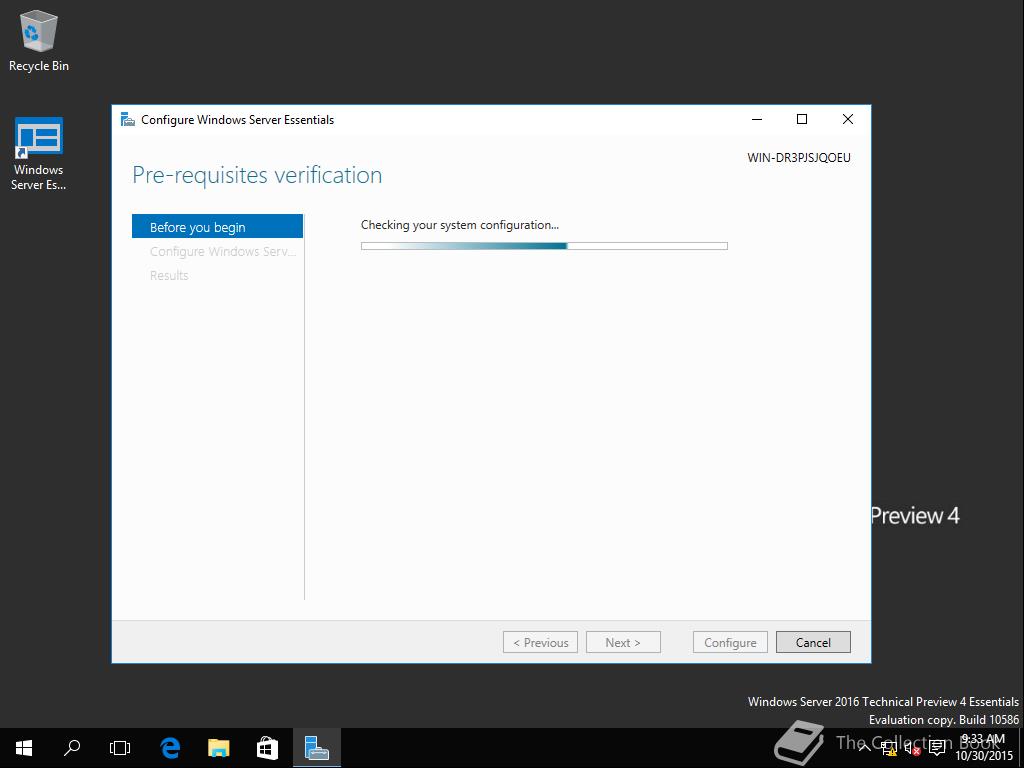Screen dimensions: 1024x768
Task: Click the Next button
Action: pos(623,643)
